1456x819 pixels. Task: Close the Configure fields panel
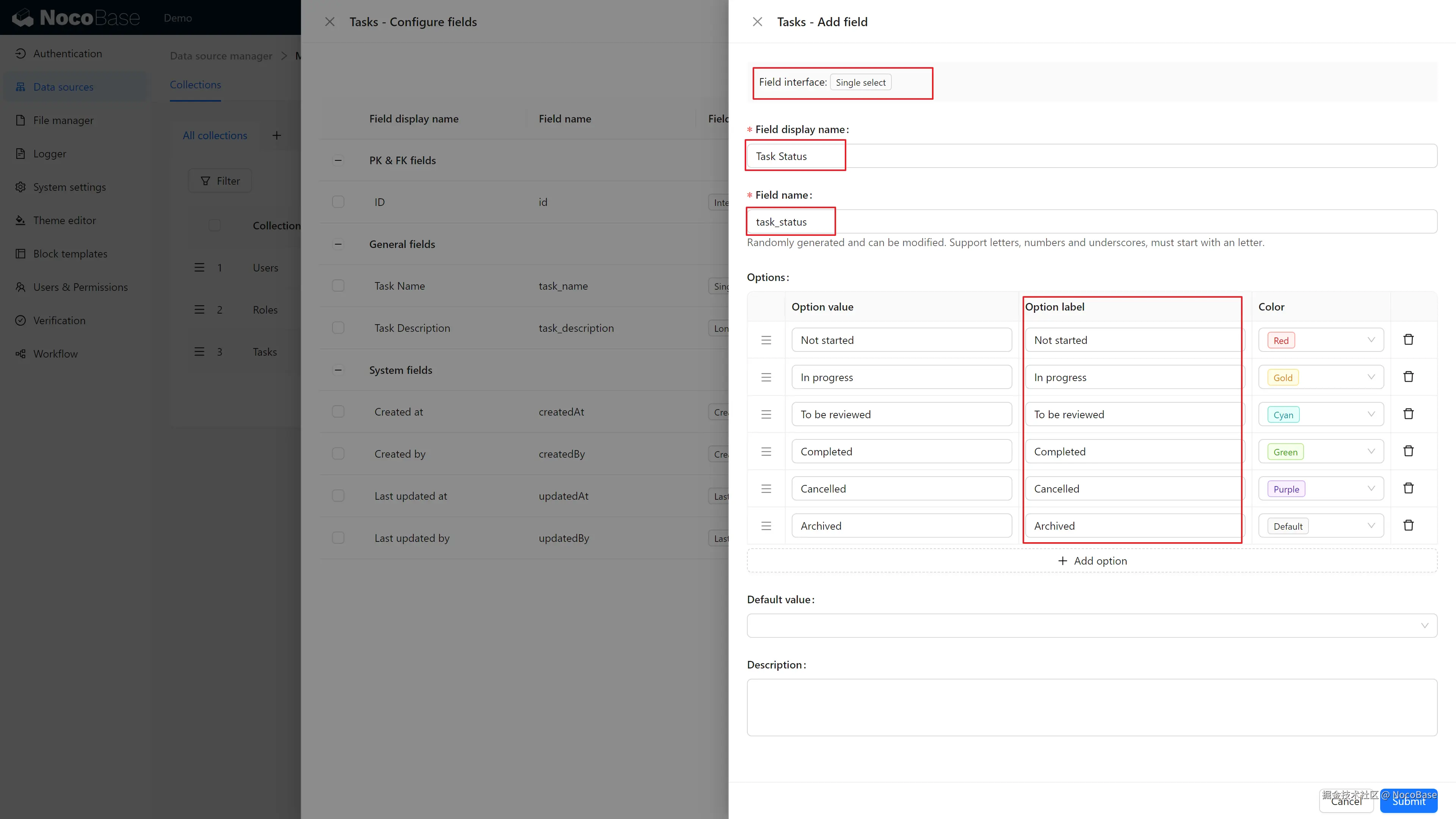tap(329, 22)
